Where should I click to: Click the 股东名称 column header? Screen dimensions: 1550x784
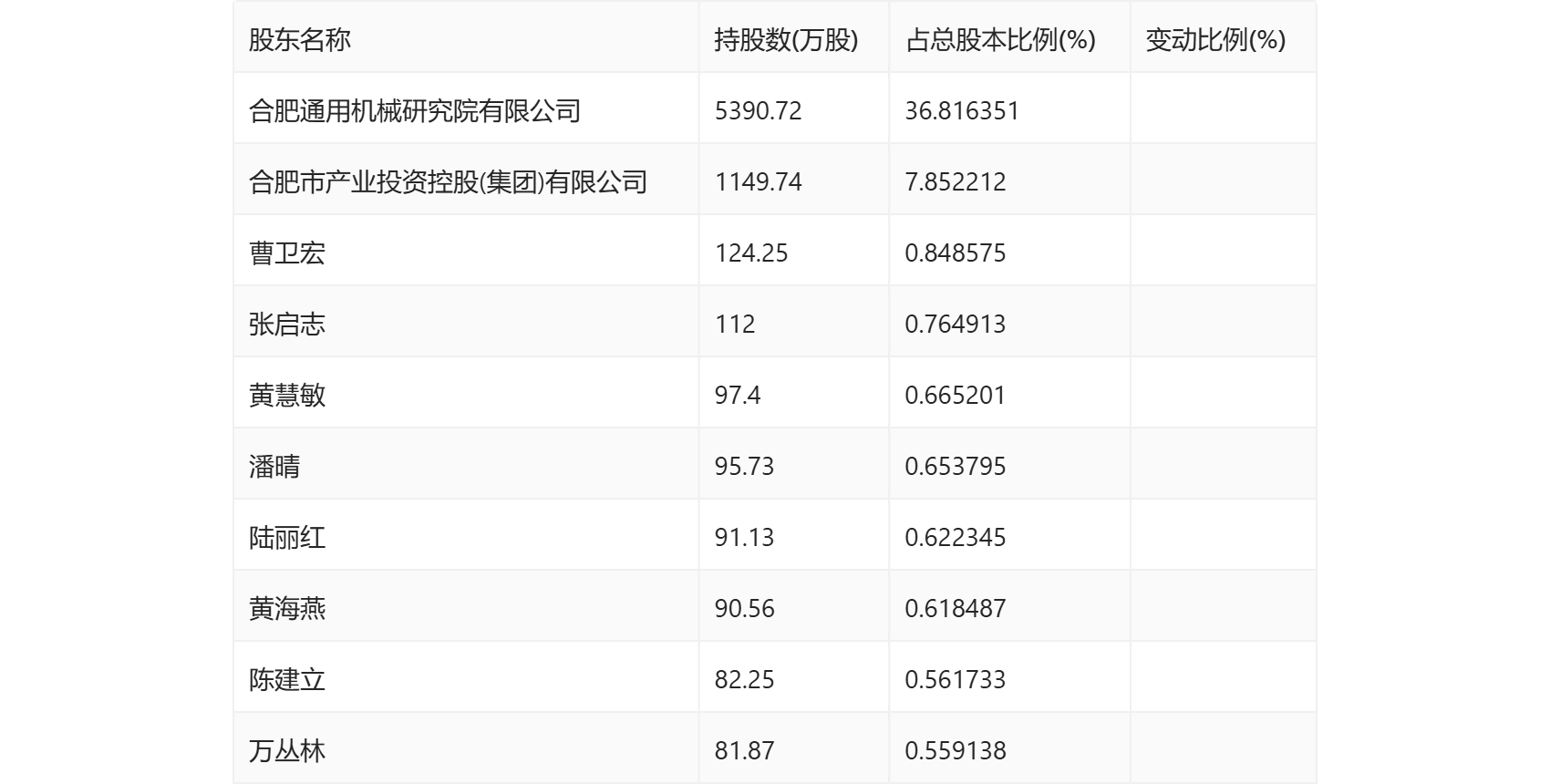(300, 40)
